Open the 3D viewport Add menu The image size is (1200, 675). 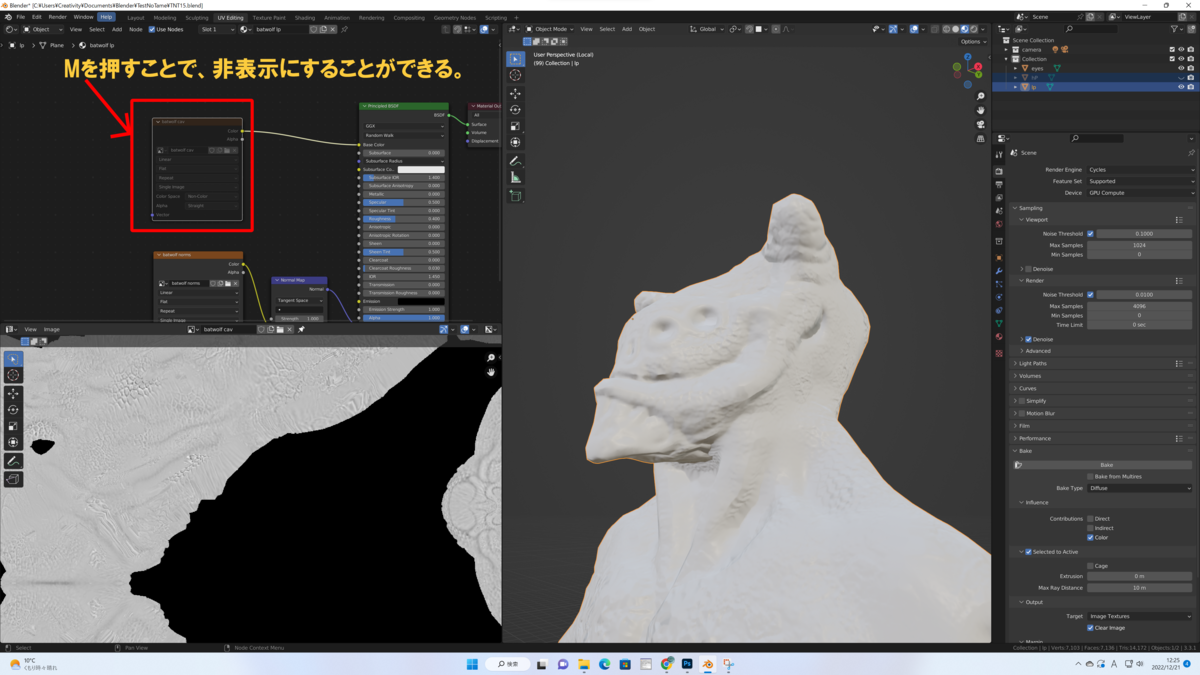[x=627, y=29]
